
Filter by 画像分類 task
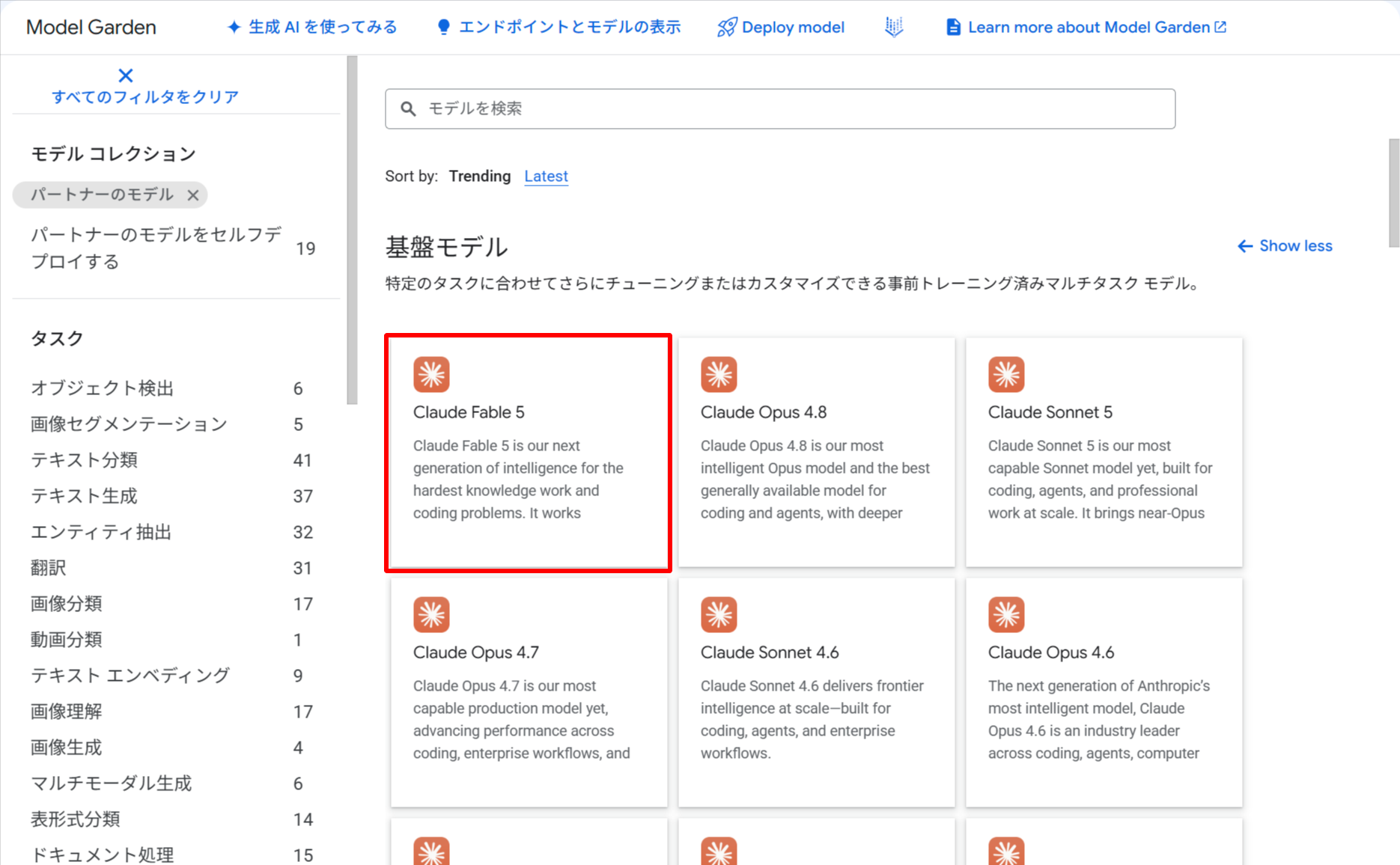(66, 604)
